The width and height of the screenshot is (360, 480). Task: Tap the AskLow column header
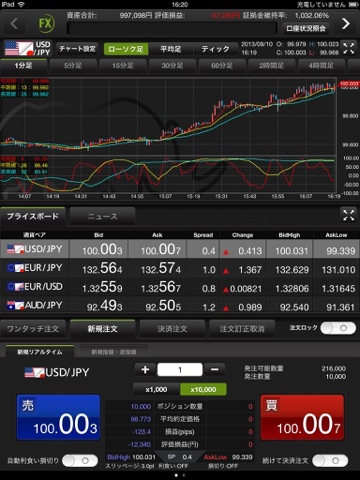click(336, 235)
